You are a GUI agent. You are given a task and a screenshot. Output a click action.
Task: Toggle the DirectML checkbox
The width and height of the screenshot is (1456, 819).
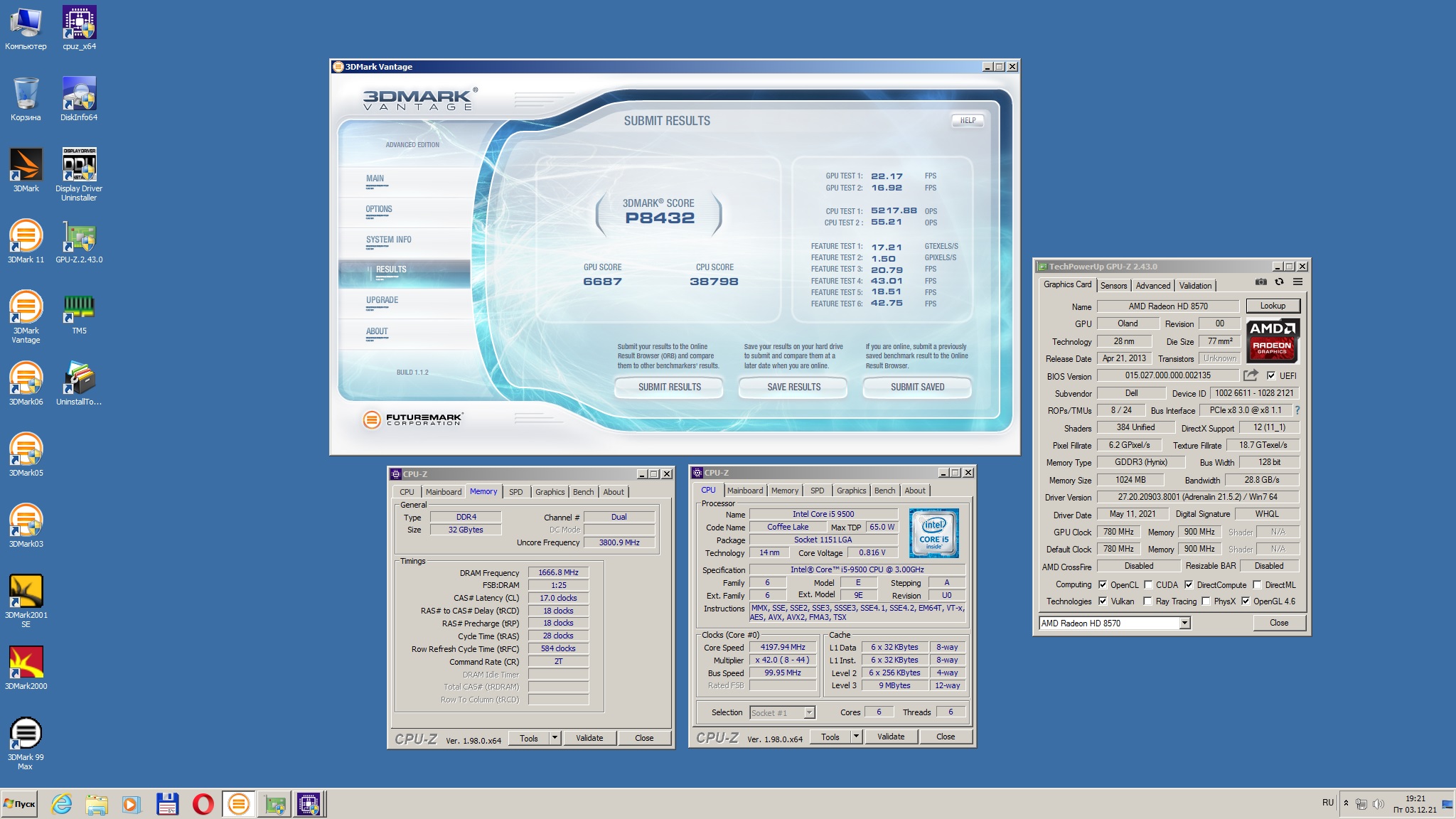(1257, 585)
